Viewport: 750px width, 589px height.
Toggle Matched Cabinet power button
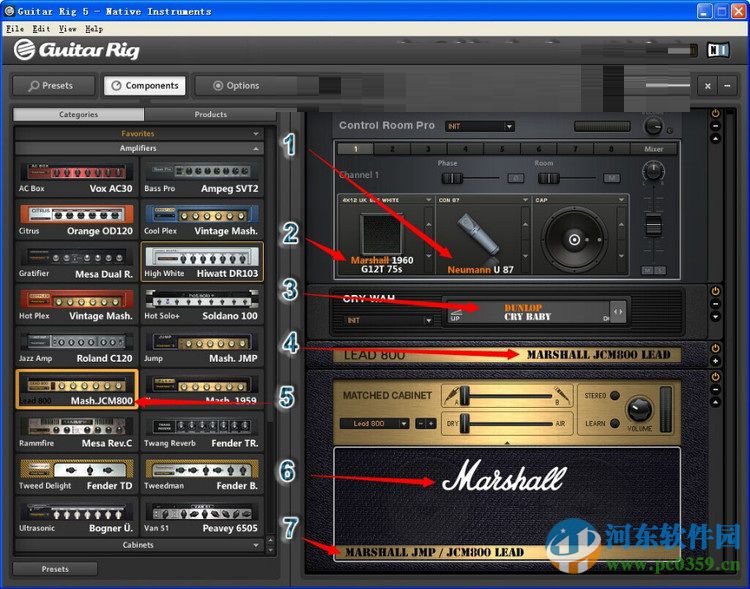click(x=715, y=377)
